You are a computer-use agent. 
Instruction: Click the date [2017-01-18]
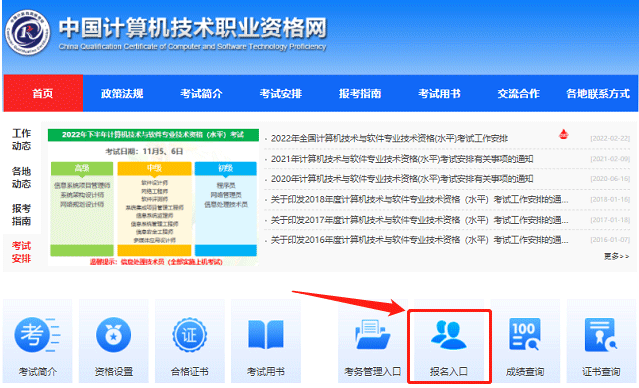610,220
